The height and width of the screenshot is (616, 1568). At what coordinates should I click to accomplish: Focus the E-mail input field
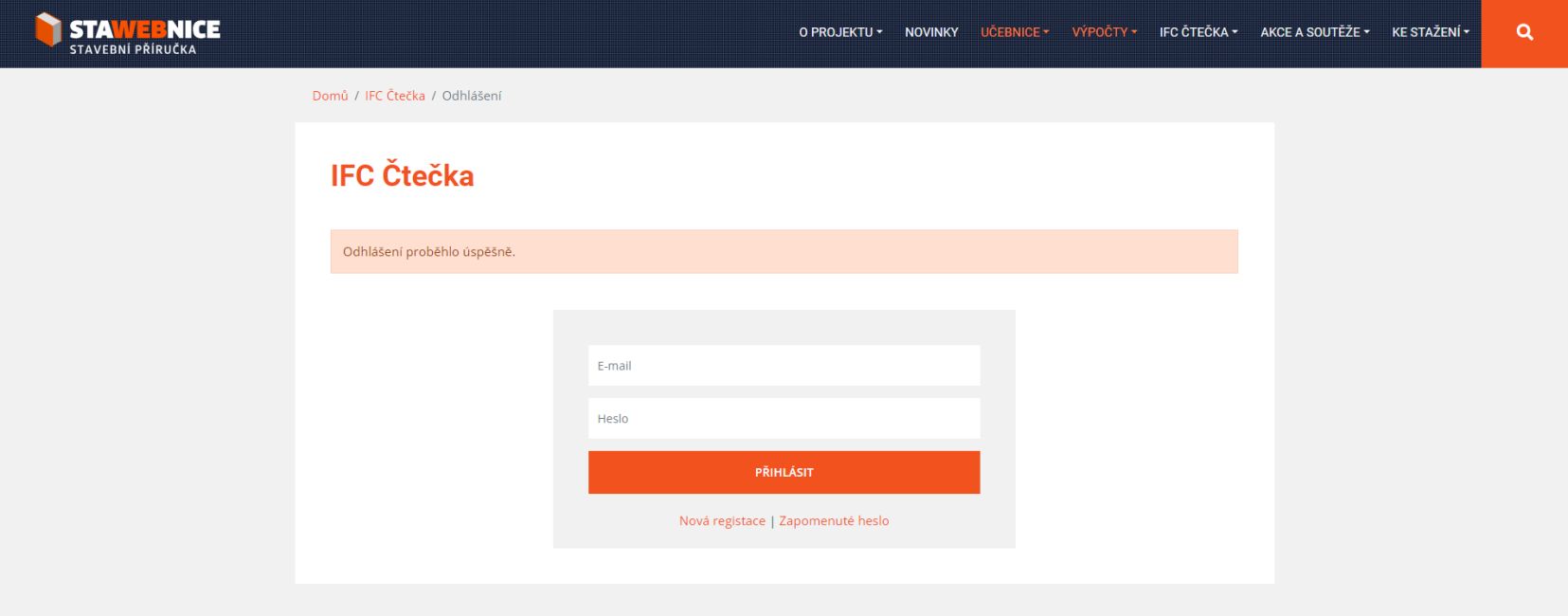tap(784, 366)
